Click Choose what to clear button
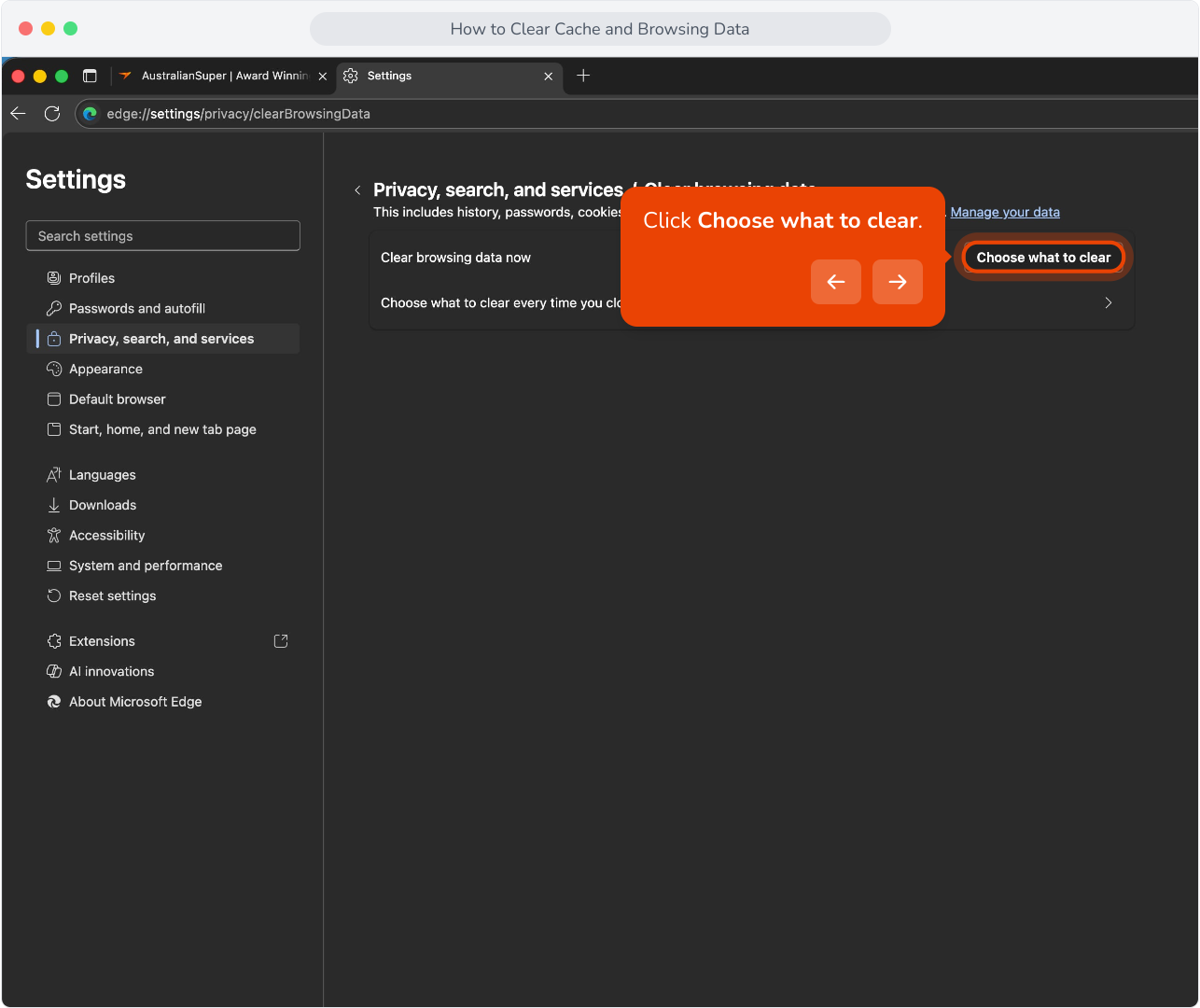Viewport: 1200px width, 1008px height. click(1043, 258)
